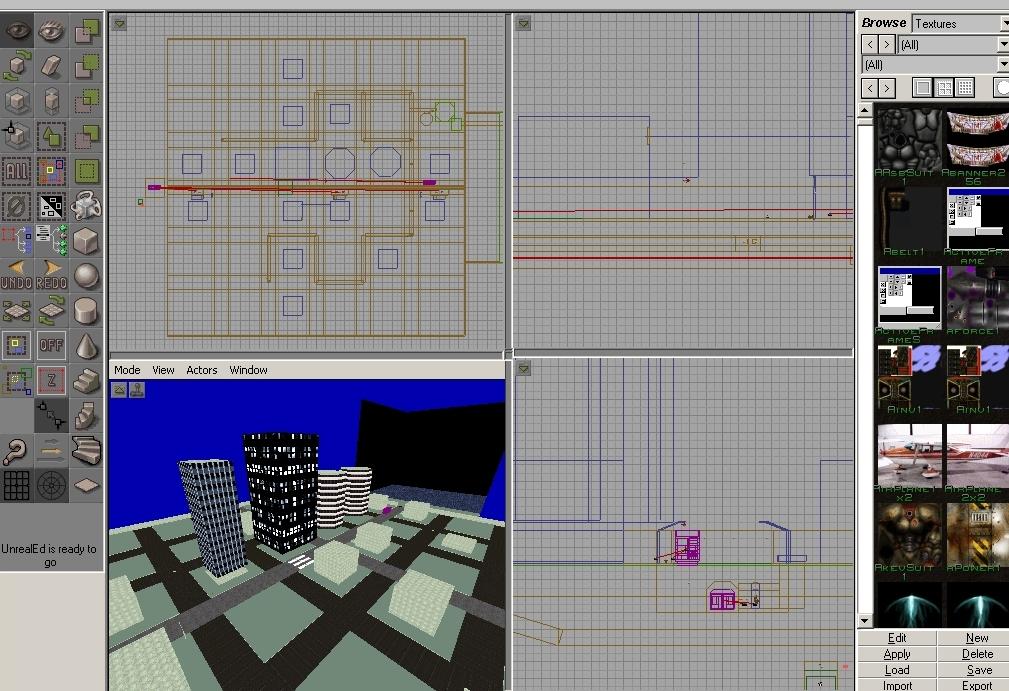1009x691 pixels.
Task: Click the Load button in texture browser
Action: coord(897,670)
